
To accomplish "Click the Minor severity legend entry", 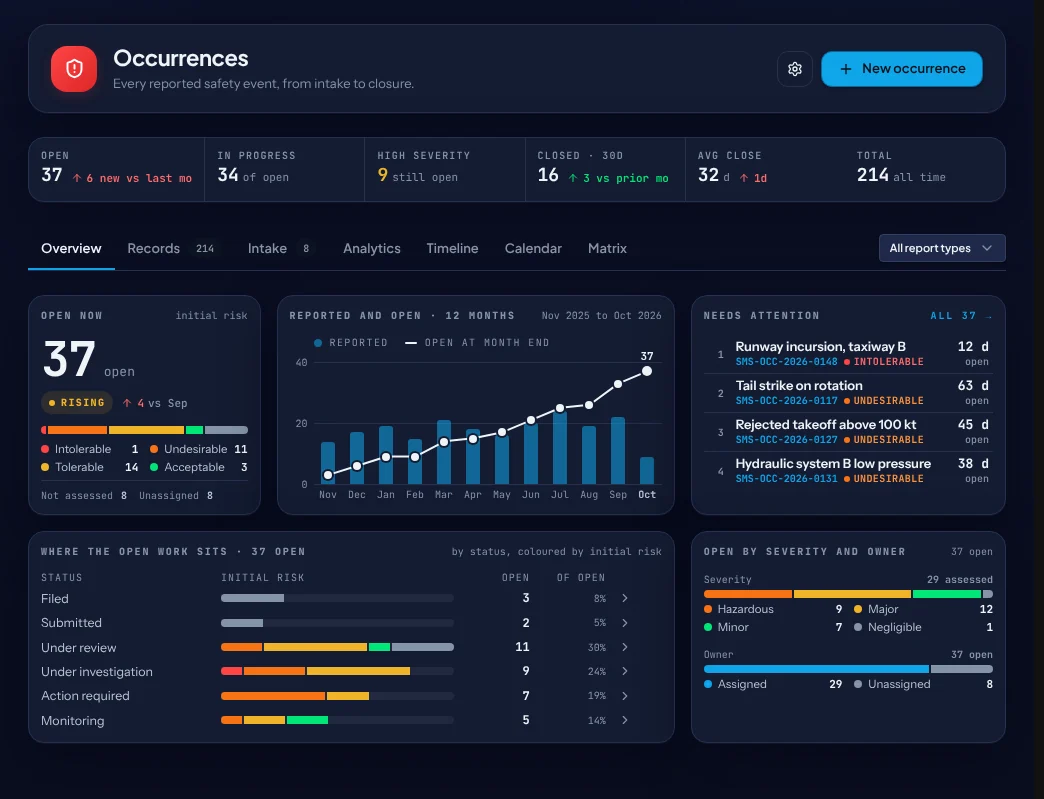I will pos(773,627).
